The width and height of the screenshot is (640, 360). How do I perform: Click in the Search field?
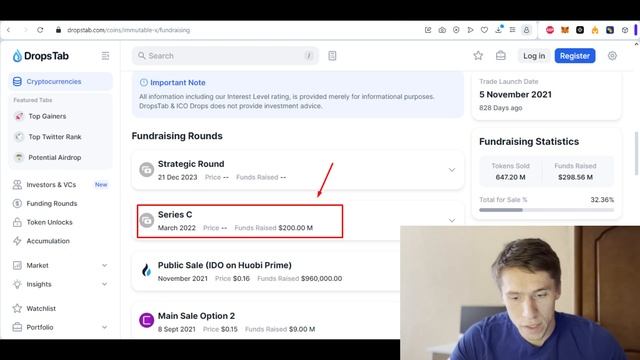pos(225,56)
